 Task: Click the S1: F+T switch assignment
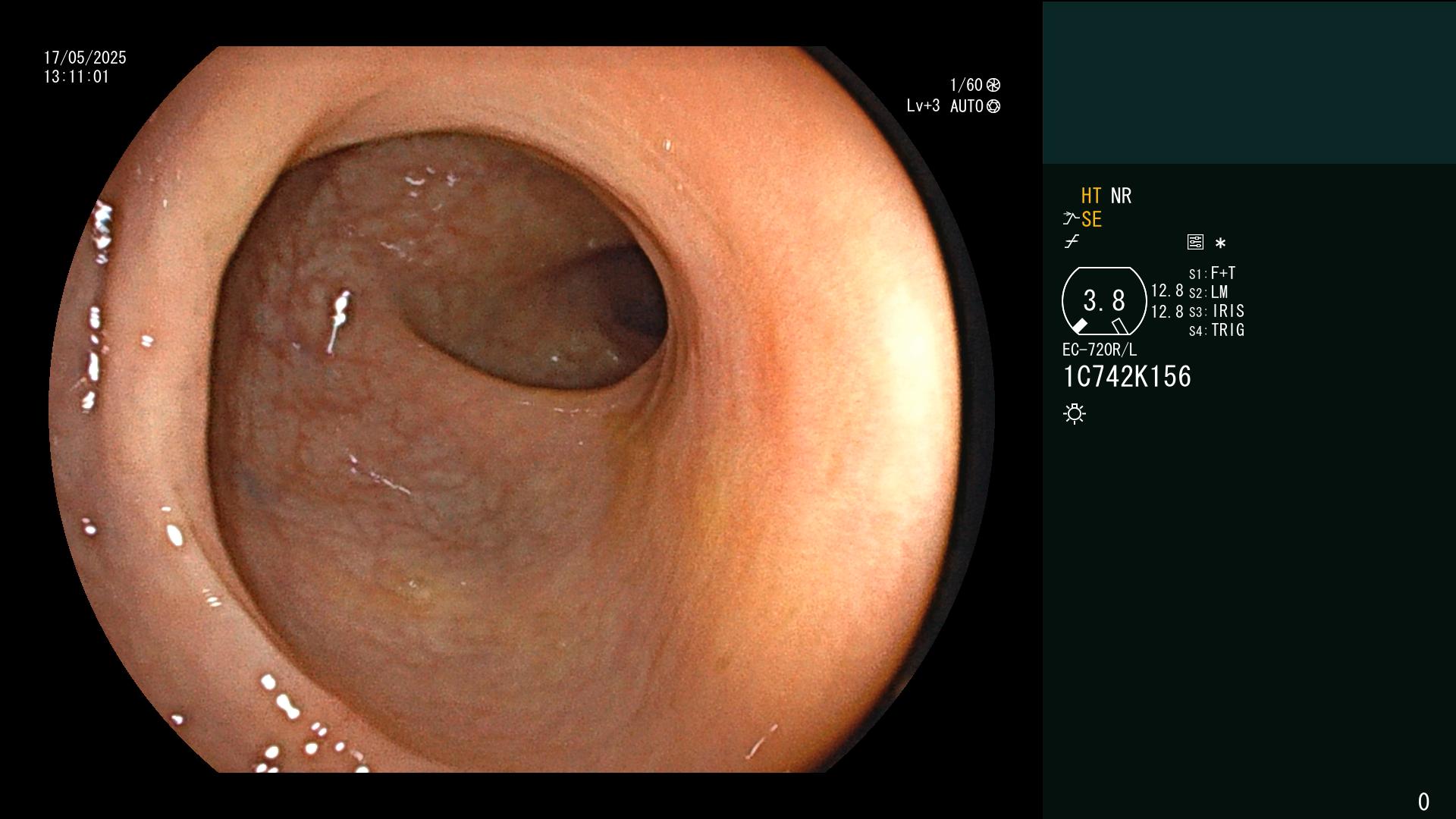1213,273
